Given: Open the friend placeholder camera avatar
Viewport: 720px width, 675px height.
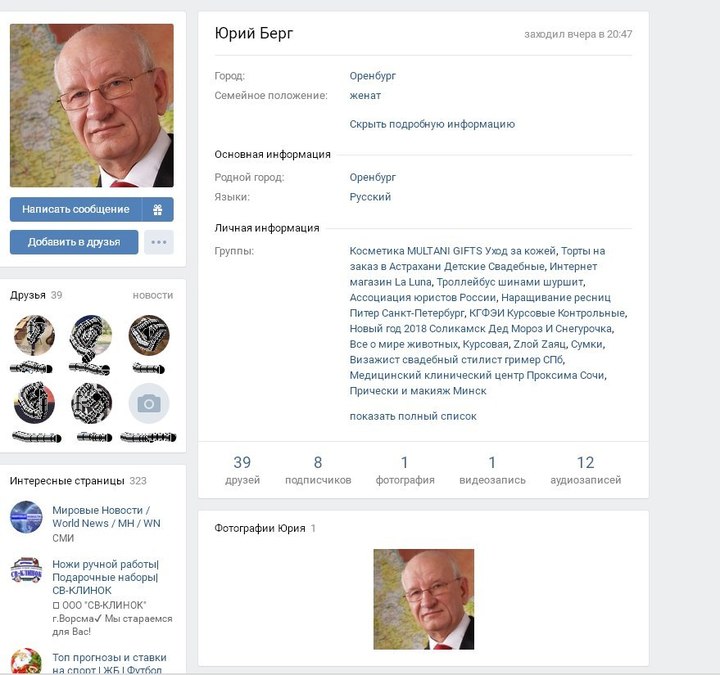Looking at the screenshot, I should tap(149, 404).
